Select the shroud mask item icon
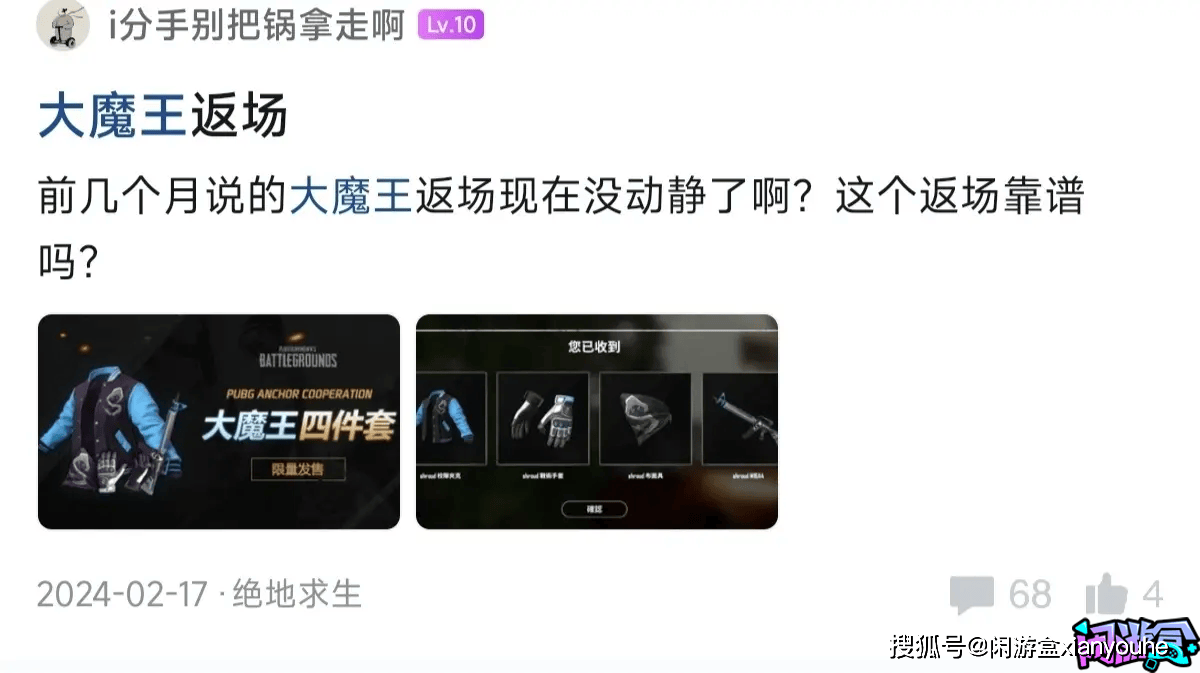The image size is (1200, 673). (645, 418)
